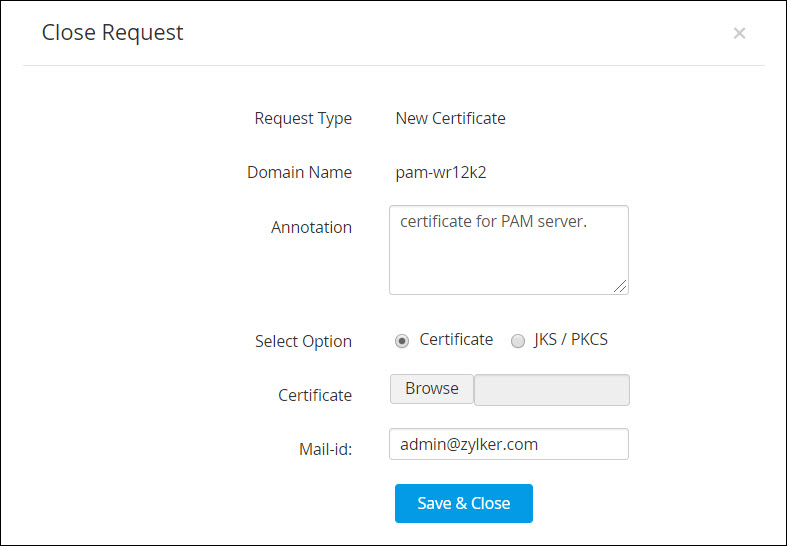Click the Browse button for certificate file
Image resolution: width=787 pixels, height=546 pixels.
(x=431, y=389)
